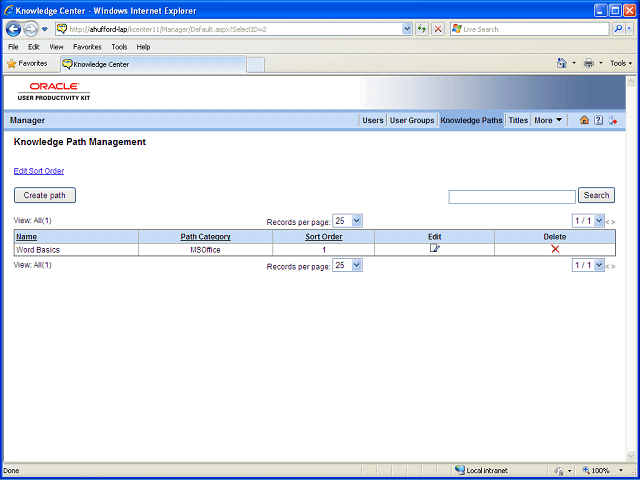Click the Live Search magnifier icon
The height and width of the screenshot is (480, 640).
click(618, 29)
